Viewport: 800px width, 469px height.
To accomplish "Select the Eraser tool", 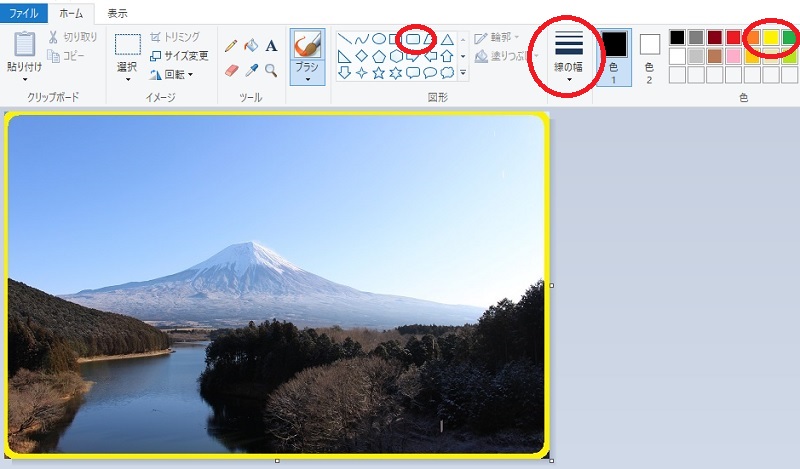I will pos(231,71).
